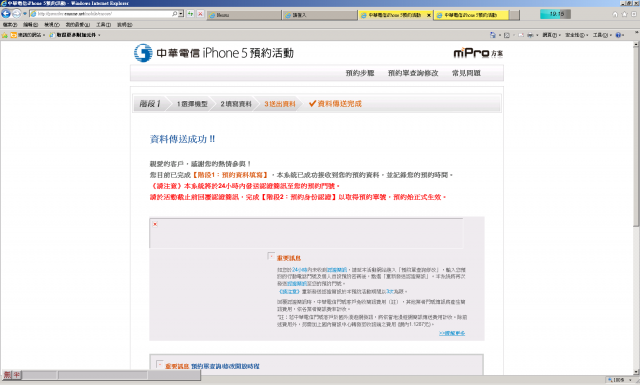Switch to the Baidu tab
The height and width of the screenshot is (385, 640).
244,15
